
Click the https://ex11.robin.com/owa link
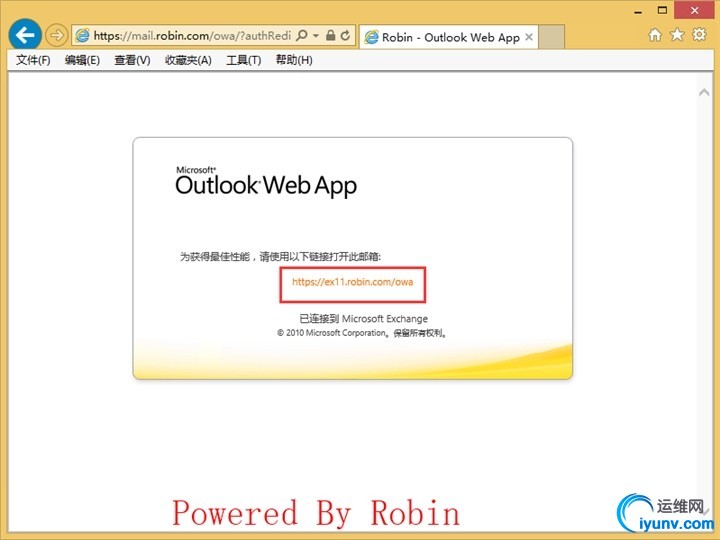(x=353, y=282)
